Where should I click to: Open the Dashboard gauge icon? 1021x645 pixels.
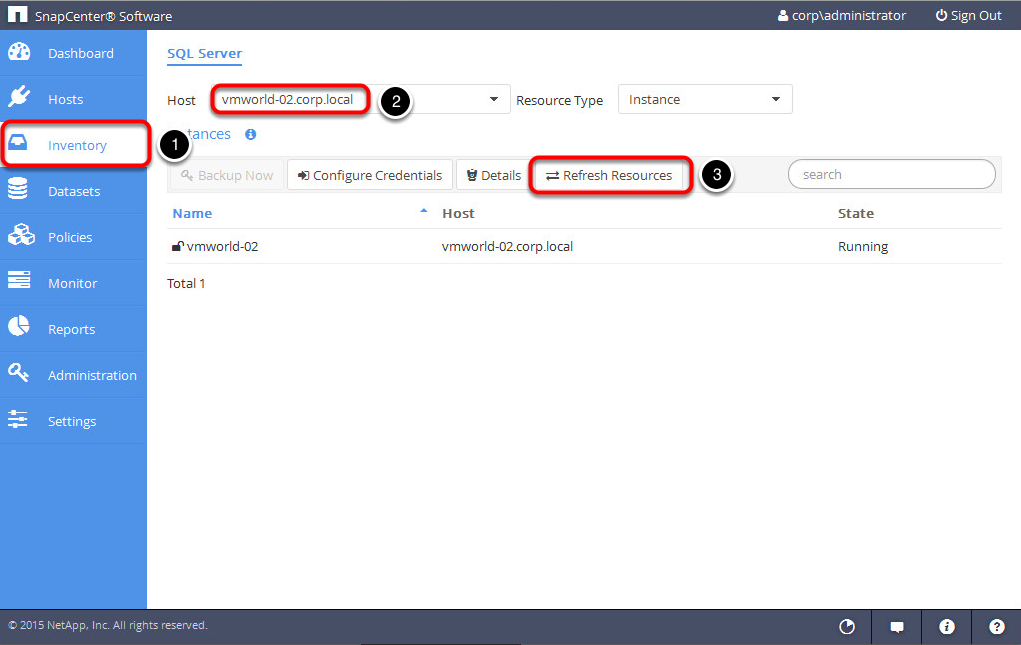pos(19,52)
